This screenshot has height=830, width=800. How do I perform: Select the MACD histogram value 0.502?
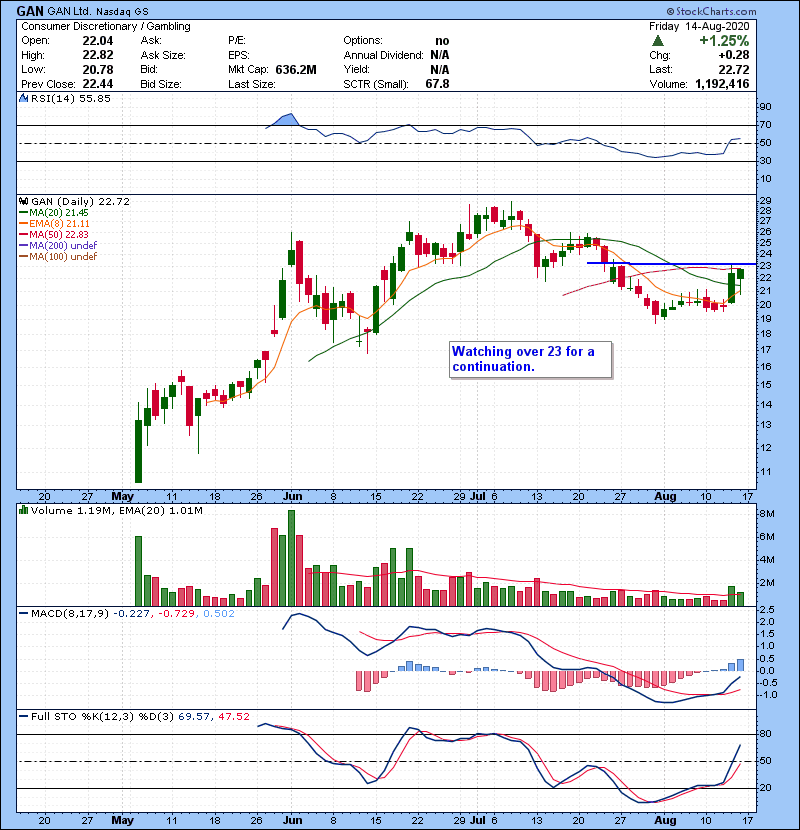[x=219, y=614]
